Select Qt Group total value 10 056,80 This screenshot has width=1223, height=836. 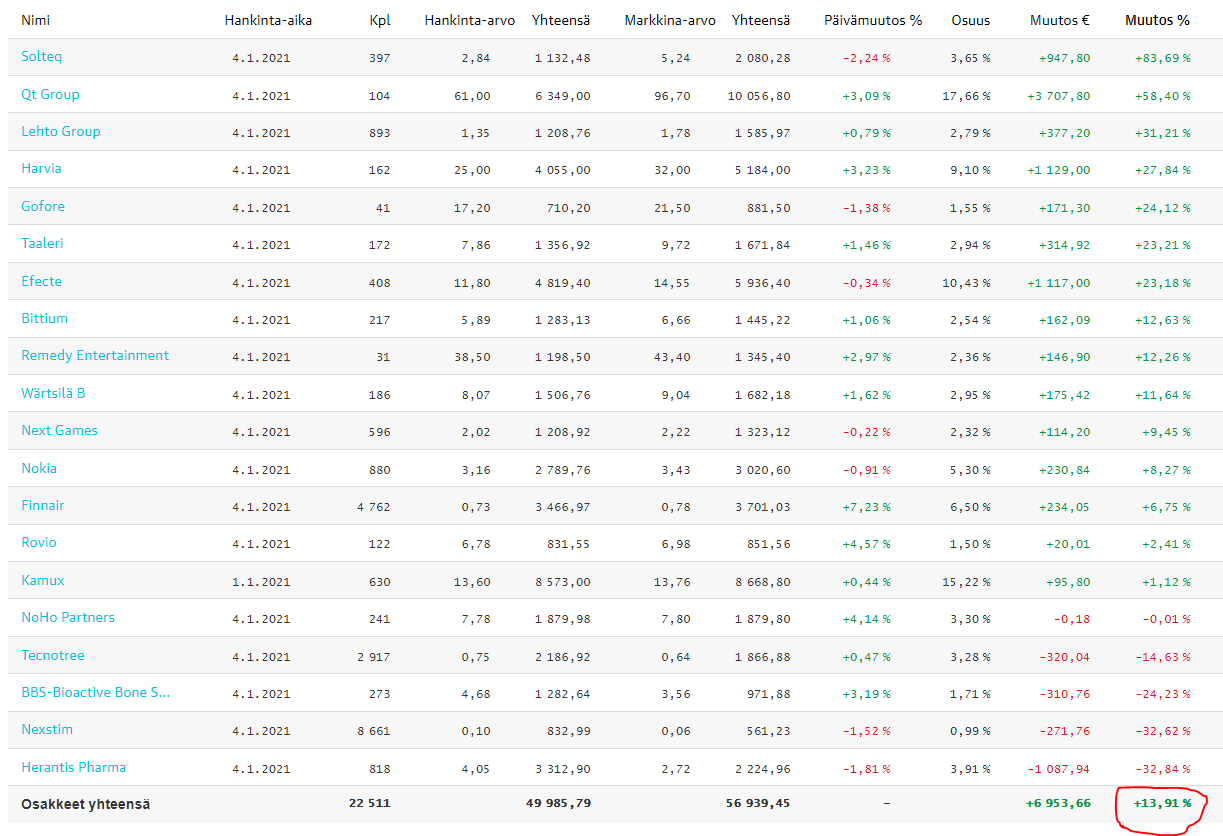(758, 96)
